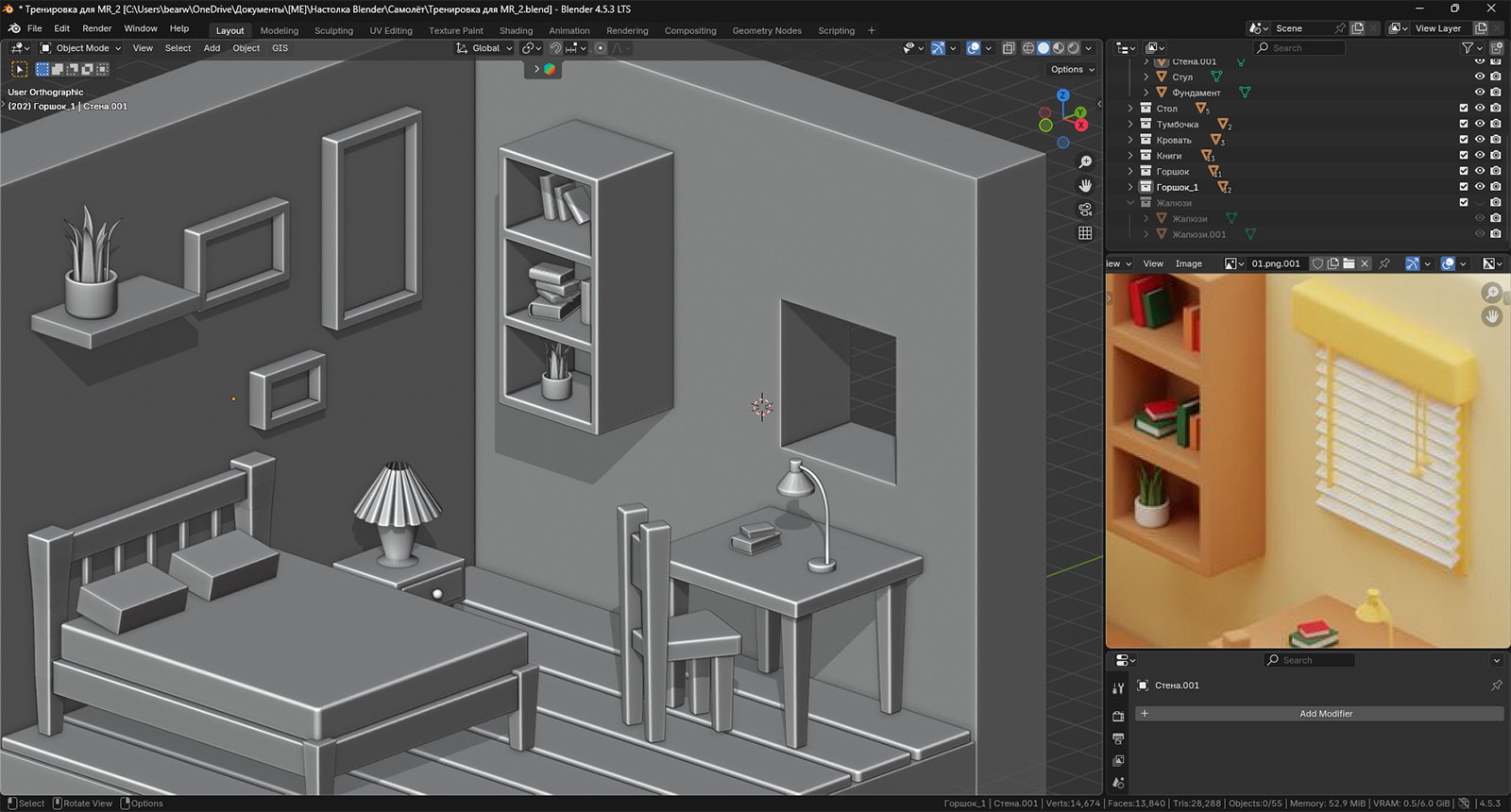Viewport: 1511px width, 812px height.
Task: Switch to orthographic/perspective grid icon
Action: (1085, 233)
